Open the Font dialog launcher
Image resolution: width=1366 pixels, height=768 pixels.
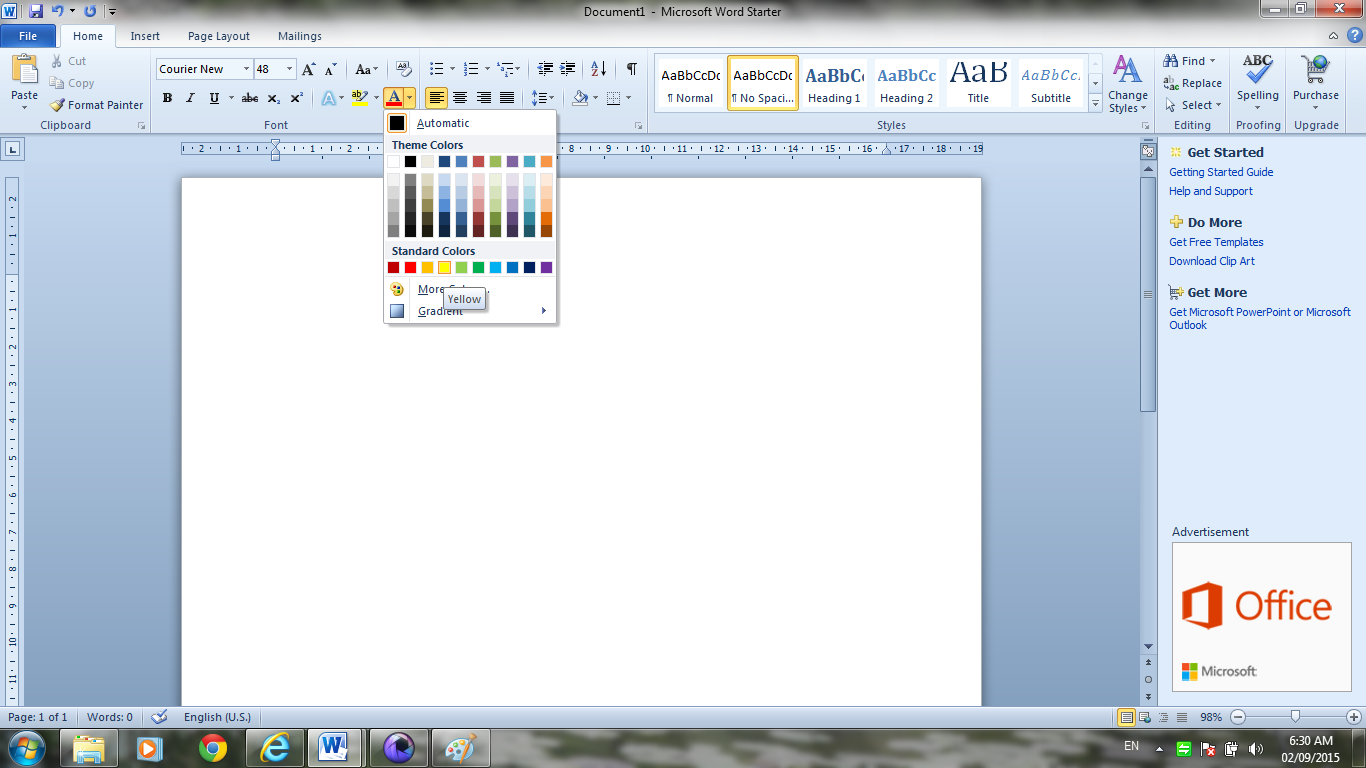coord(638,126)
